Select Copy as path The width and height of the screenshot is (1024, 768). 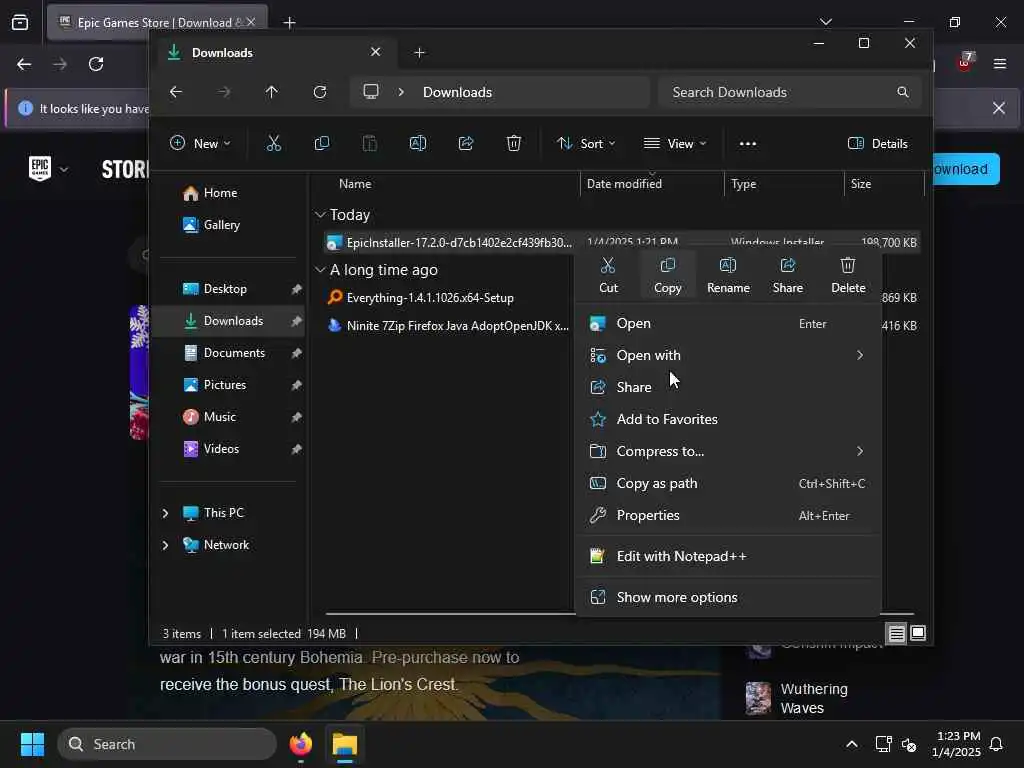pos(728,483)
